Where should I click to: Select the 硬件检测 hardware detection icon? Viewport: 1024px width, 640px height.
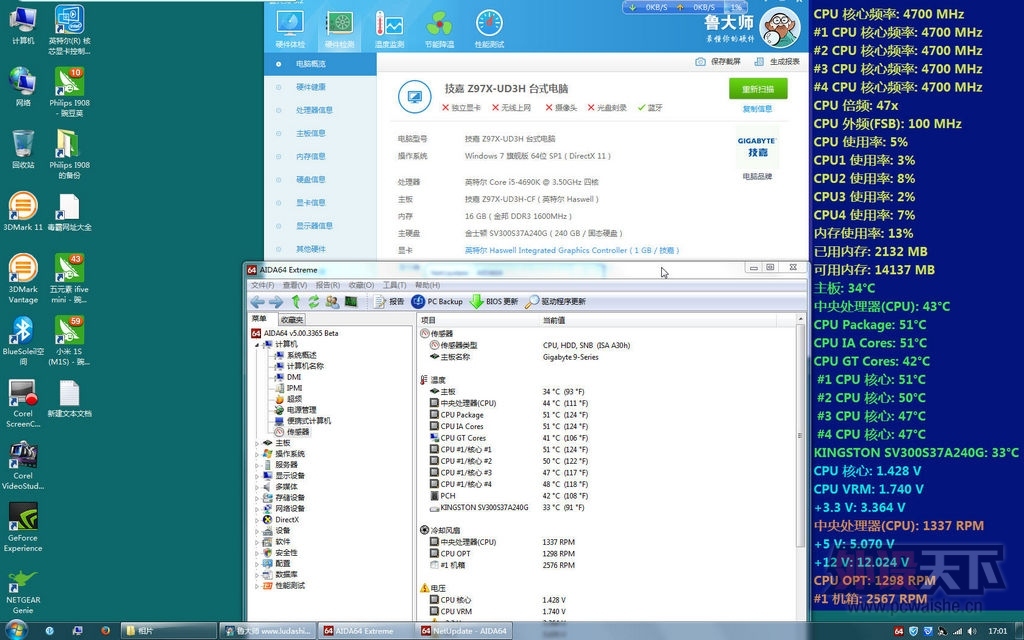340,29
